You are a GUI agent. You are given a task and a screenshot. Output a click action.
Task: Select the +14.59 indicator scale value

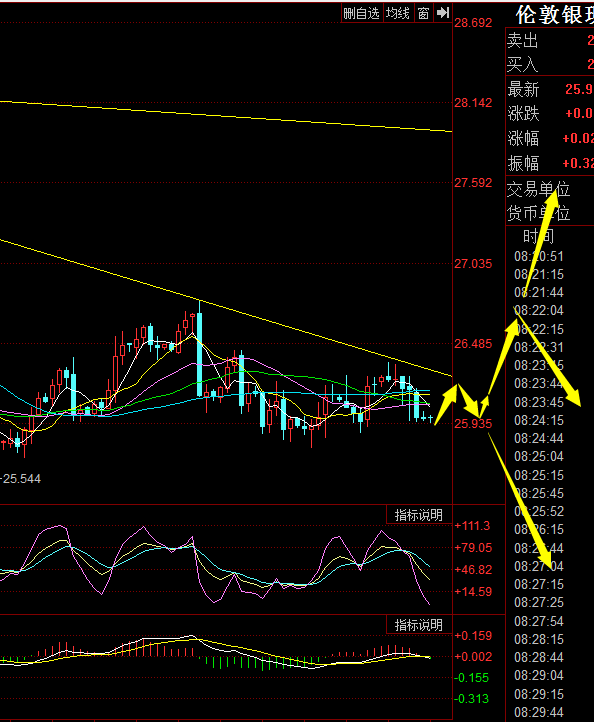click(473, 592)
